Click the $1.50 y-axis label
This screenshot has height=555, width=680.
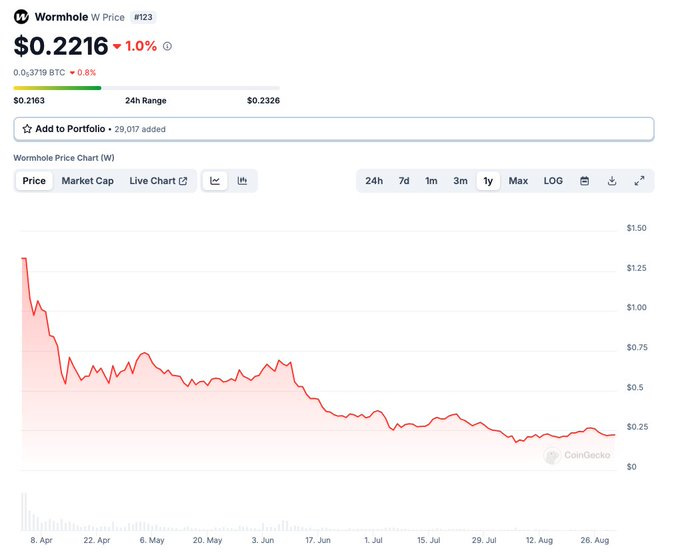636,228
